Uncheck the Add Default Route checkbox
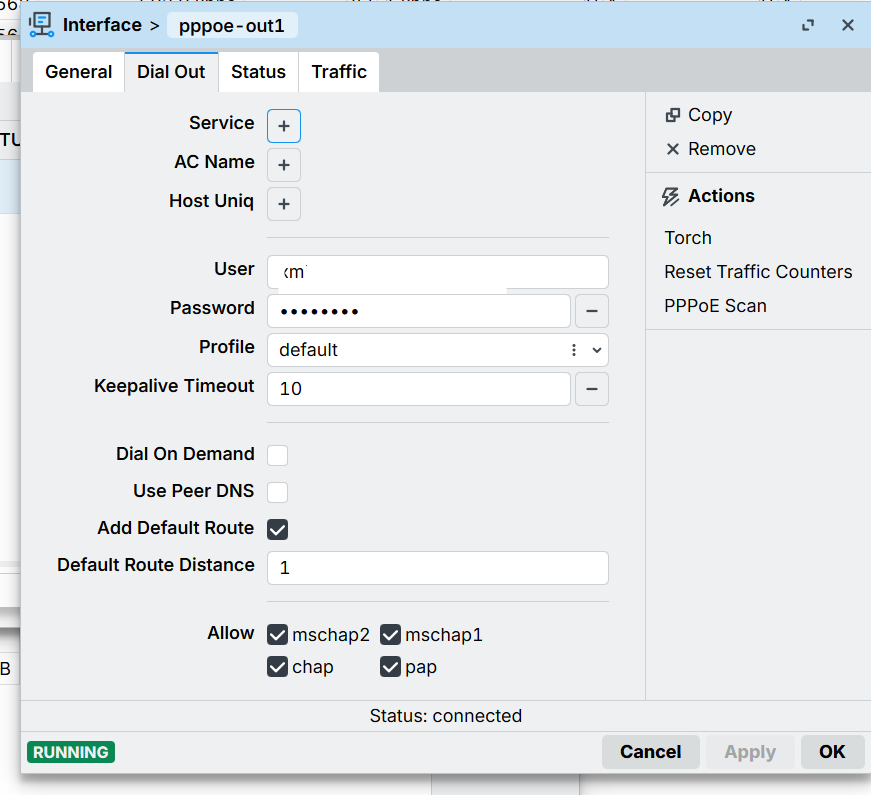 click(277, 529)
